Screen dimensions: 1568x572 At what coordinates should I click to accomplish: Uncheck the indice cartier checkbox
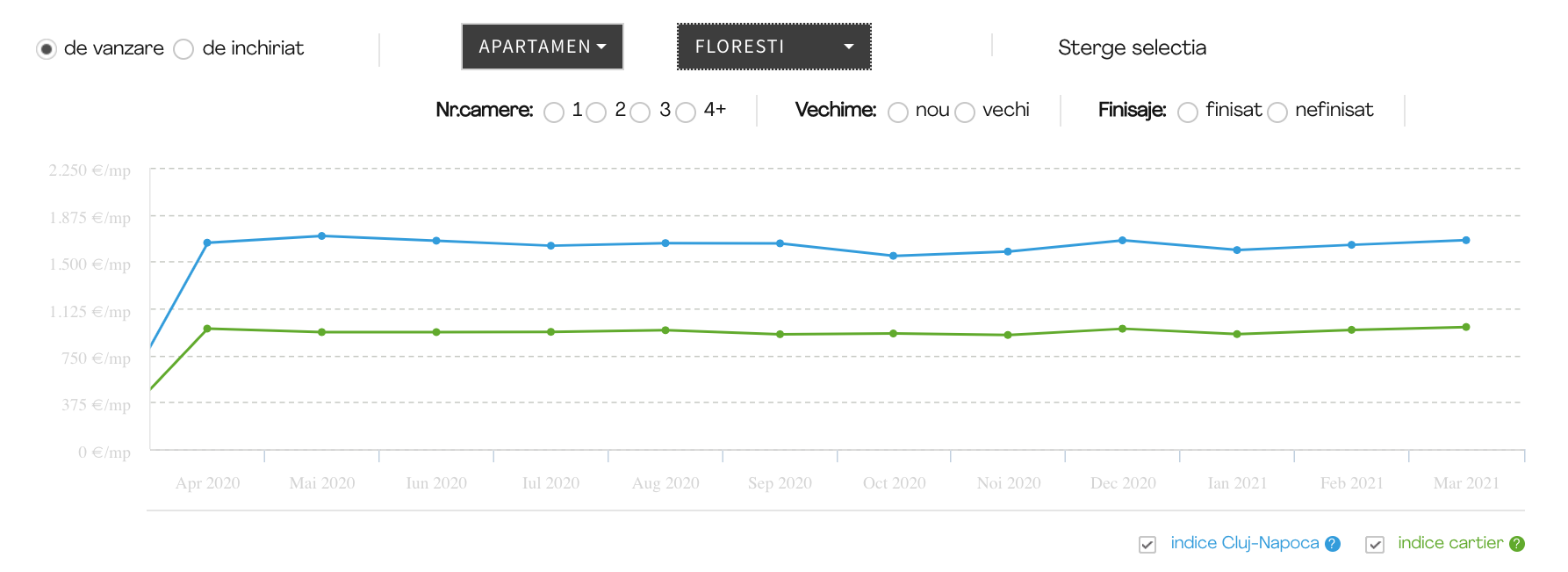click(x=1375, y=545)
